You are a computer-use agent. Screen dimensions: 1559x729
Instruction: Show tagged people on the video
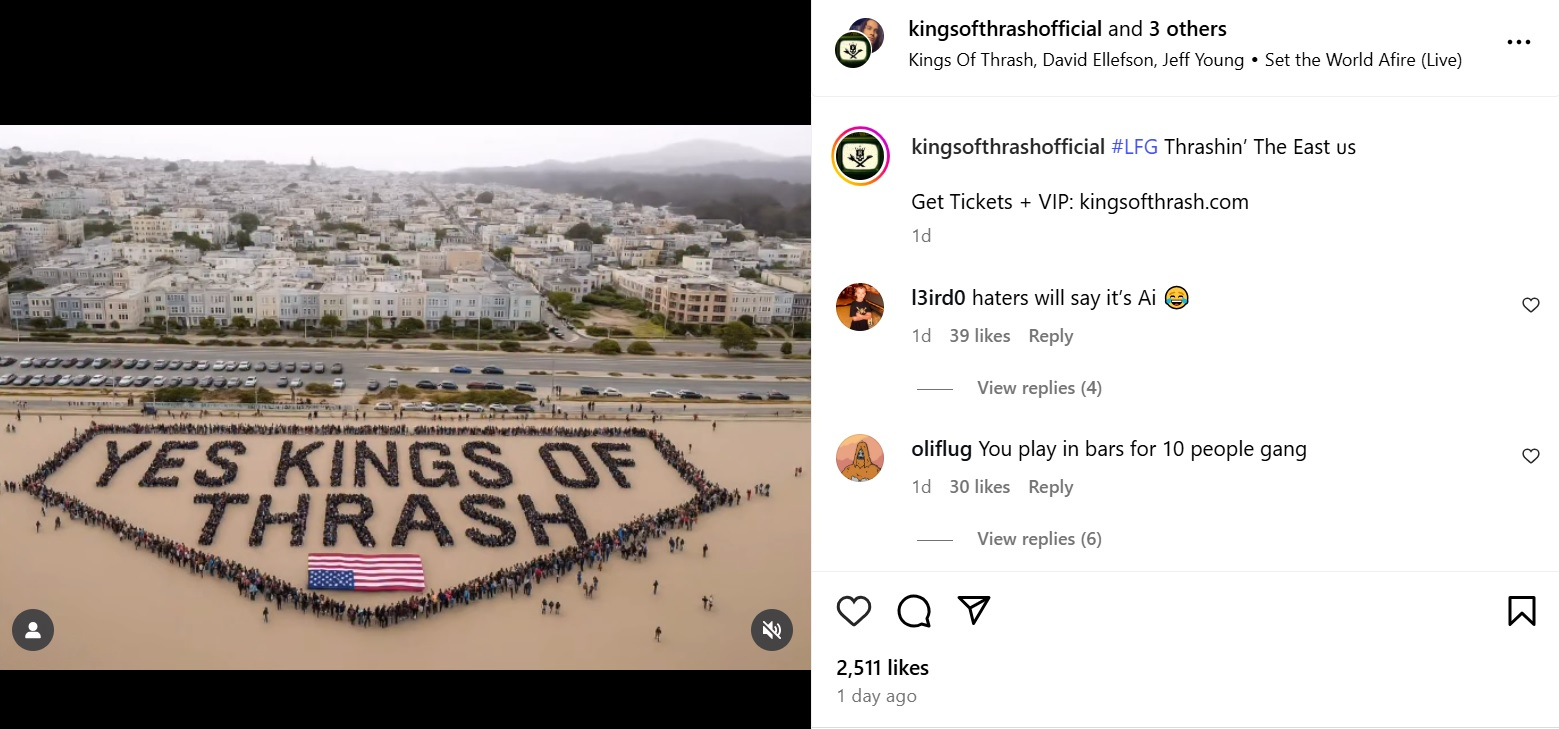point(33,630)
